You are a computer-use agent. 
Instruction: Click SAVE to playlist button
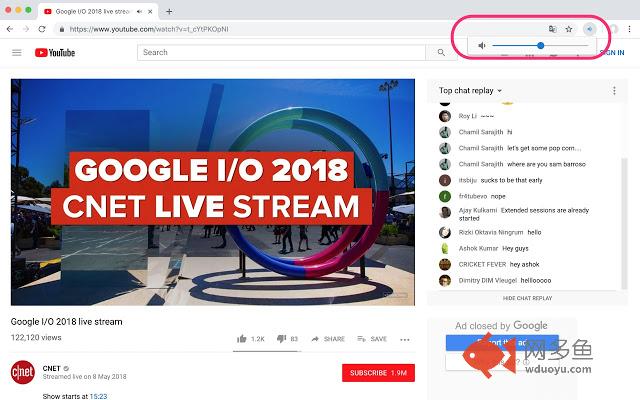[x=372, y=339]
